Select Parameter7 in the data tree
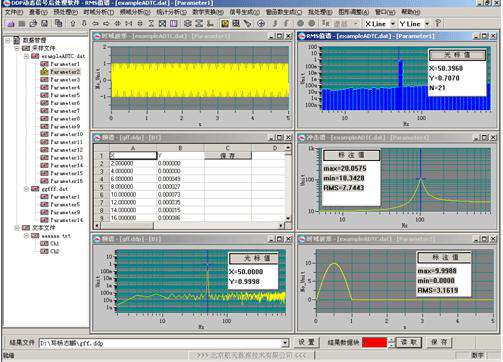Screen dimensions: 503x362 tap(65, 111)
